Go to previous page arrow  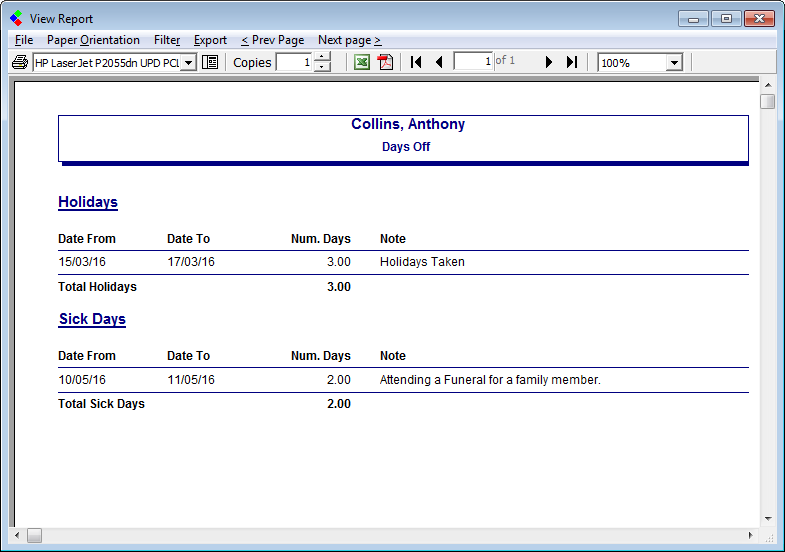tap(438, 62)
